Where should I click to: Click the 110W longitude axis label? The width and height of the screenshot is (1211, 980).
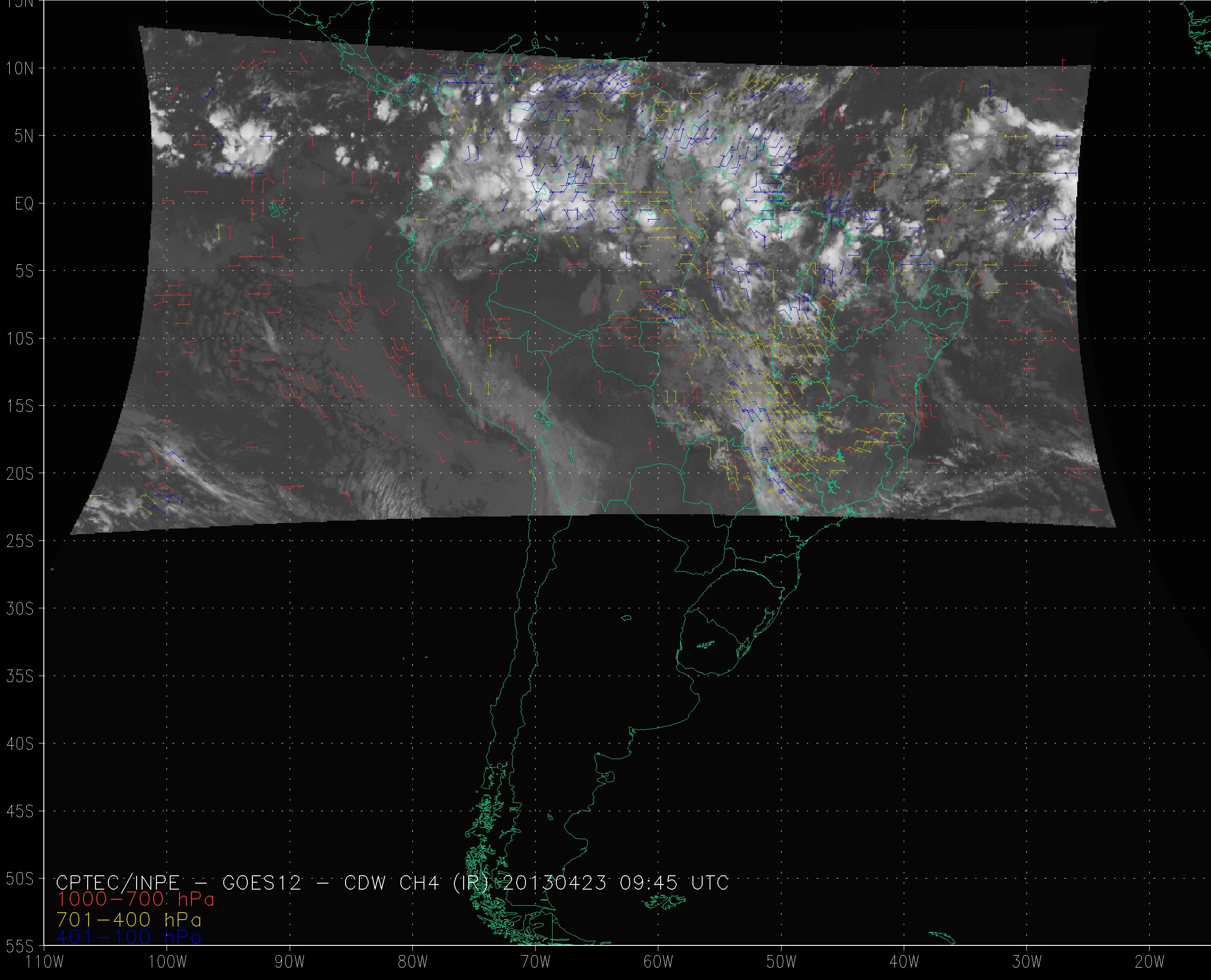click(x=45, y=962)
